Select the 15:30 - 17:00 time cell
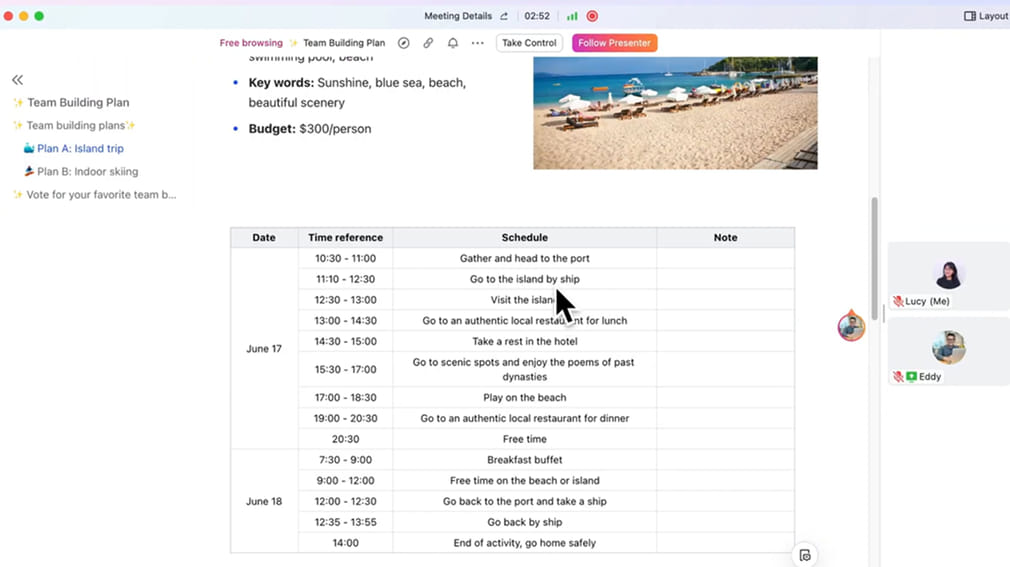1010x567 pixels. click(x=345, y=369)
